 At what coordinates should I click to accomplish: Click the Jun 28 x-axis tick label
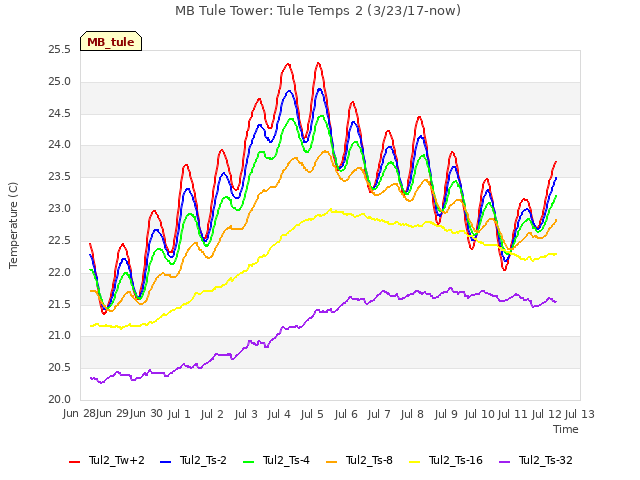79,414
